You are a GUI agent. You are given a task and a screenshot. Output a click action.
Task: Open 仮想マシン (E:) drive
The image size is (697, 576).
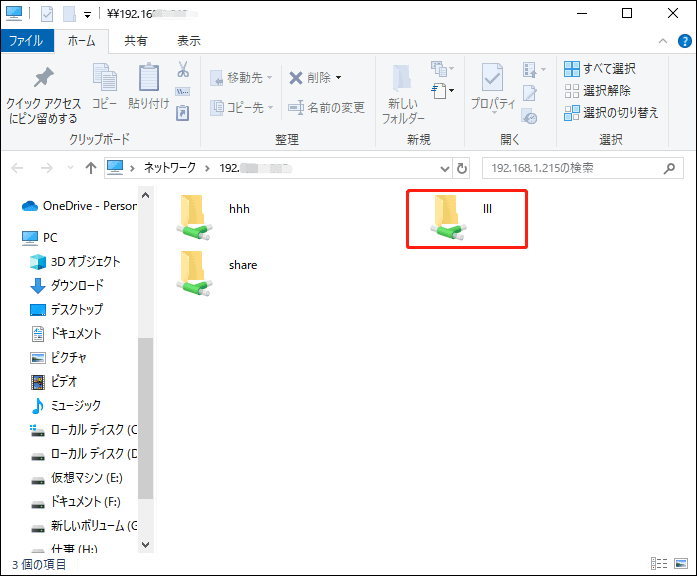pyautogui.click(x=76, y=478)
